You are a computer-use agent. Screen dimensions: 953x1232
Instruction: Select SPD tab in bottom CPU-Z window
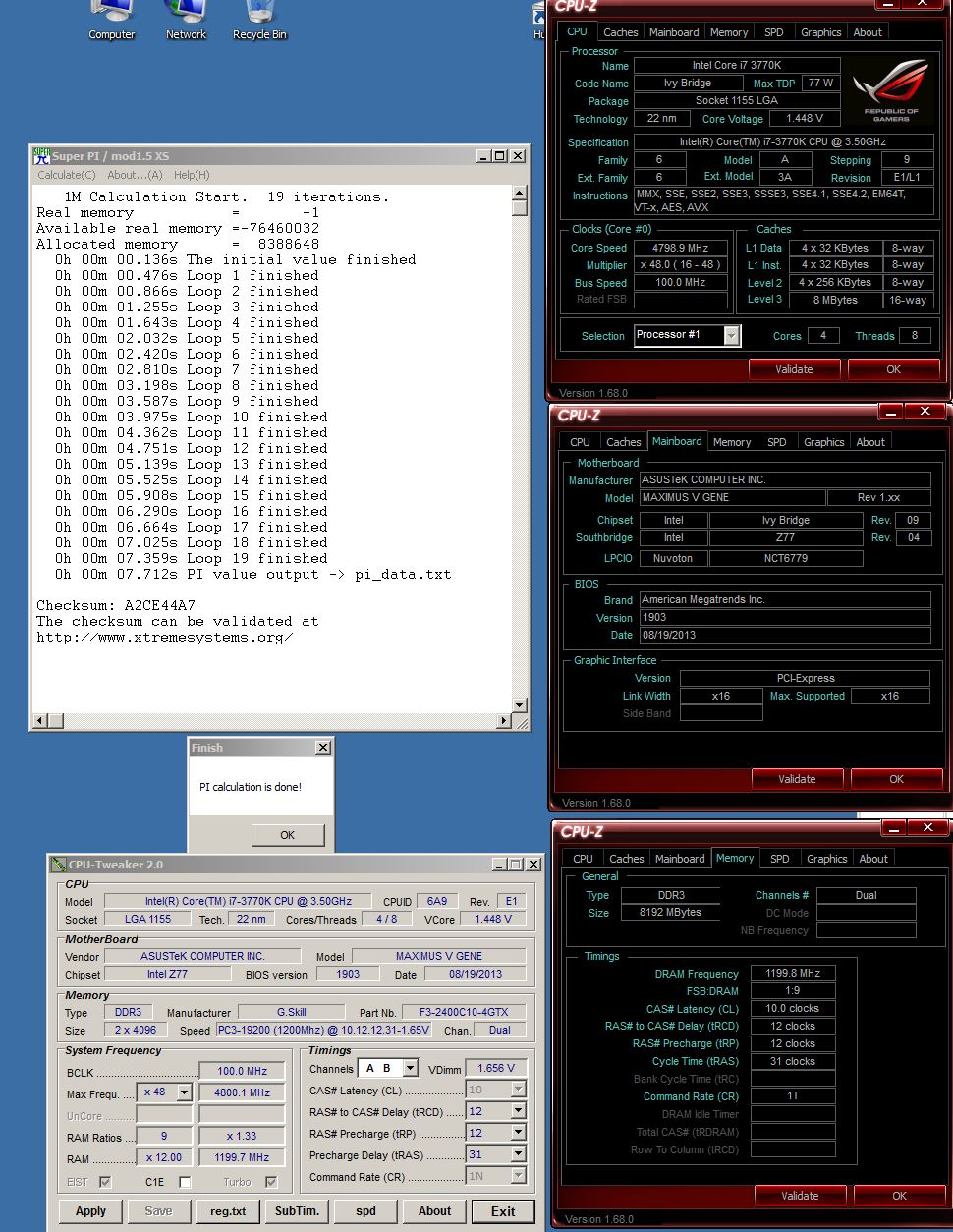[x=780, y=859]
